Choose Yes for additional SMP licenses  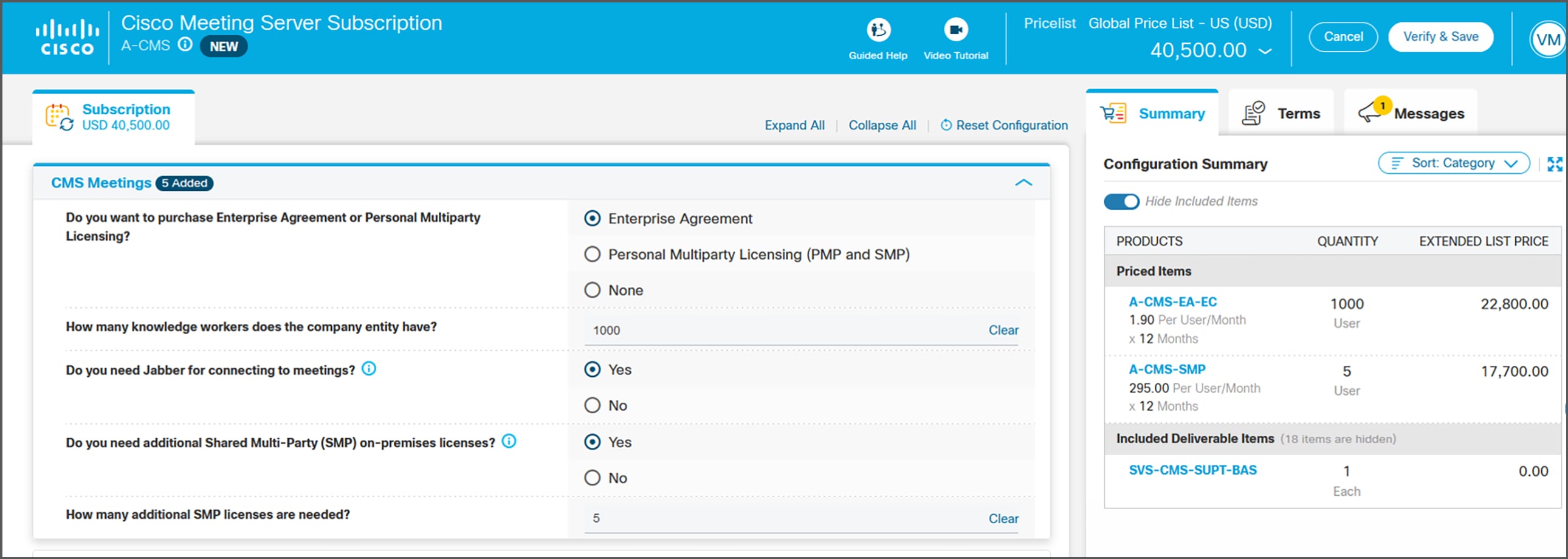[x=593, y=442]
